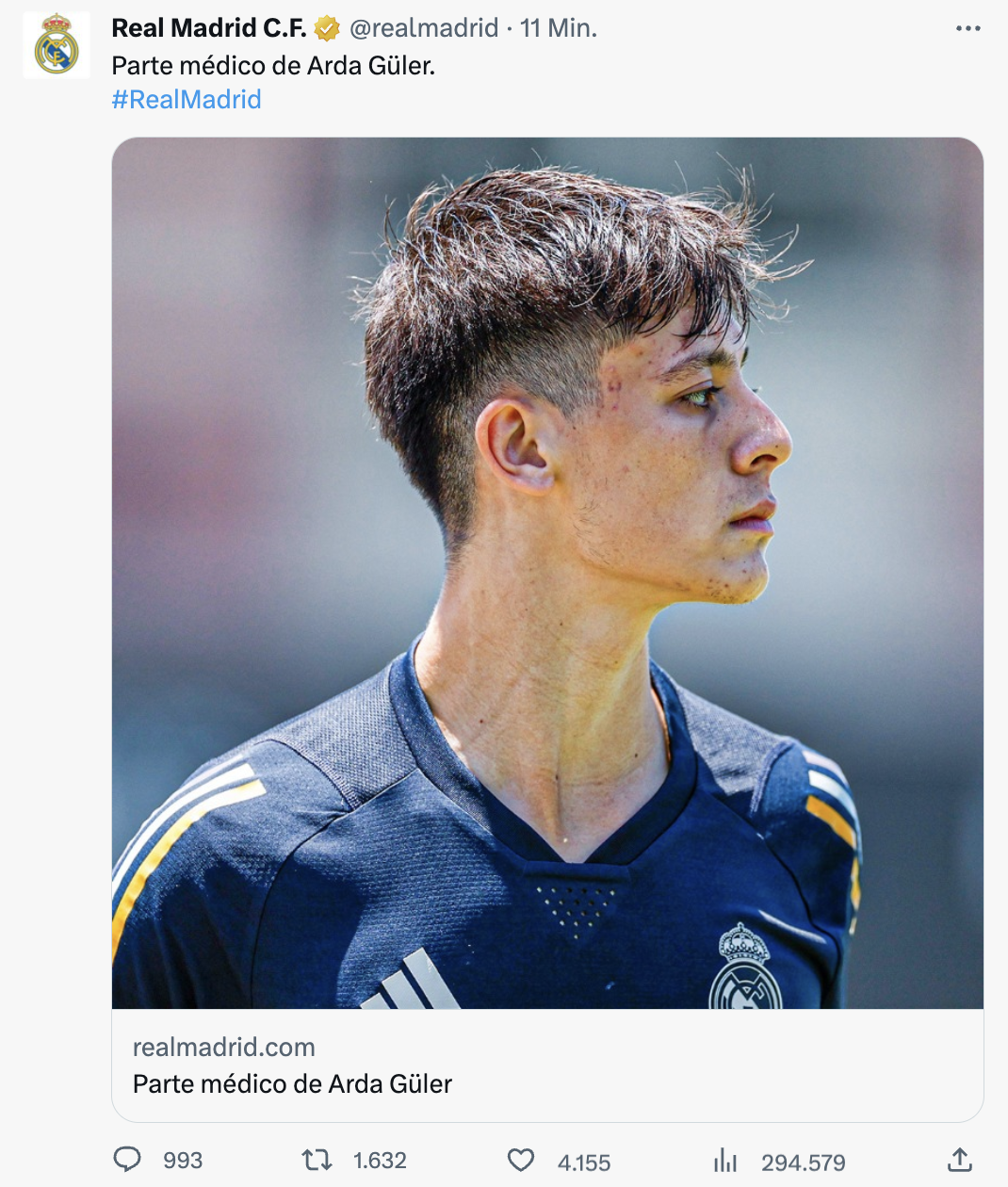Image resolution: width=1008 pixels, height=1187 pixels.
Task: Click the 993 replies count
Action: (x=183, y=1161)
